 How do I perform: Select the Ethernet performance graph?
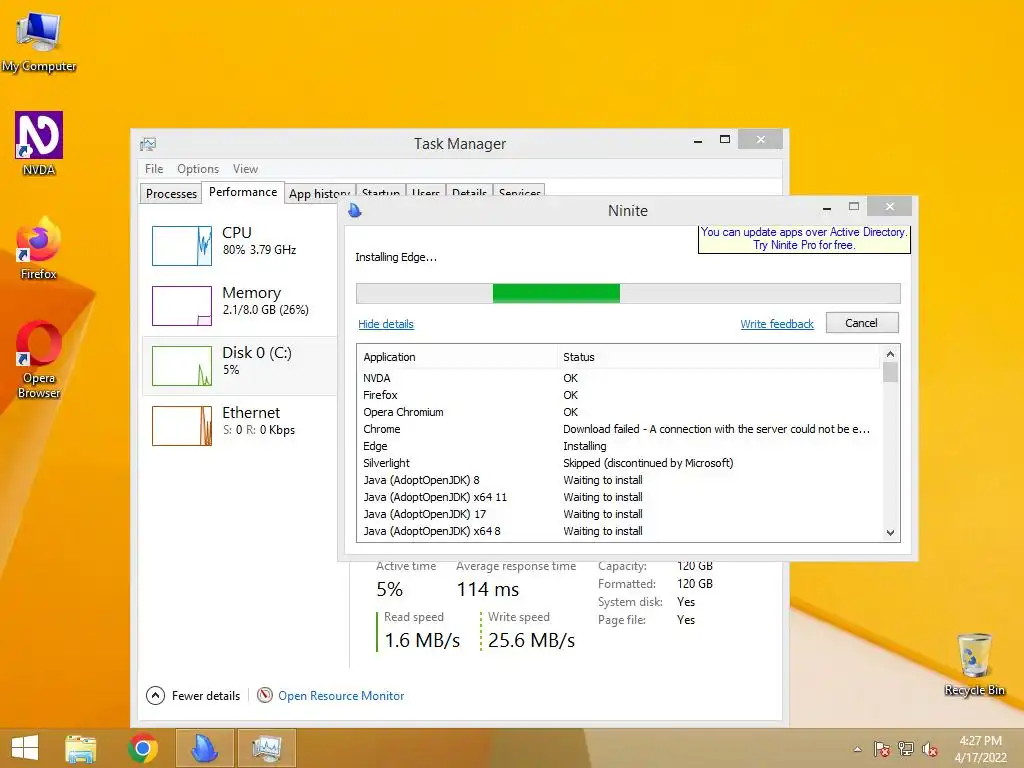click(182, 426)
